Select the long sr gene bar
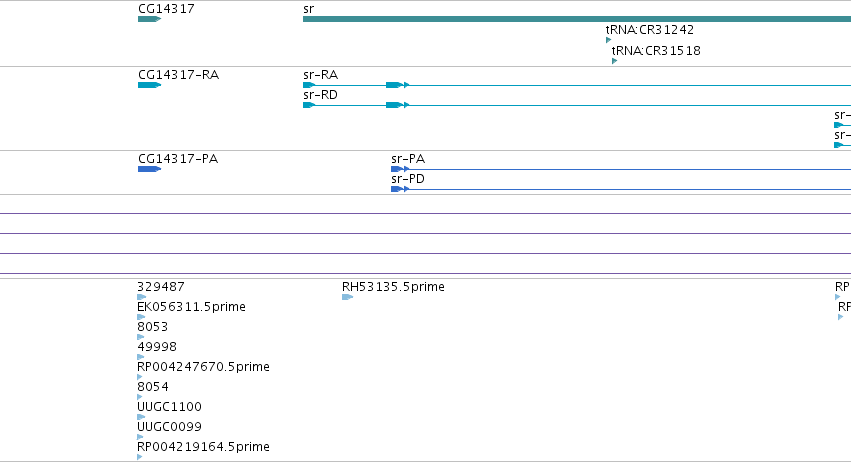This screenshot has height=462, width=851. (576, 19)
